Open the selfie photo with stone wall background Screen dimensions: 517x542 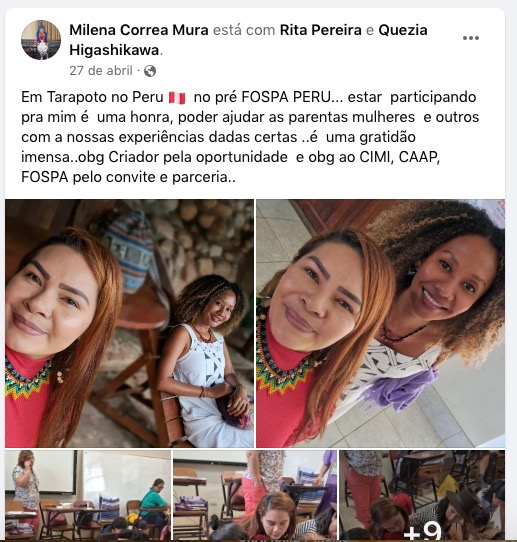tap(129, 323)
